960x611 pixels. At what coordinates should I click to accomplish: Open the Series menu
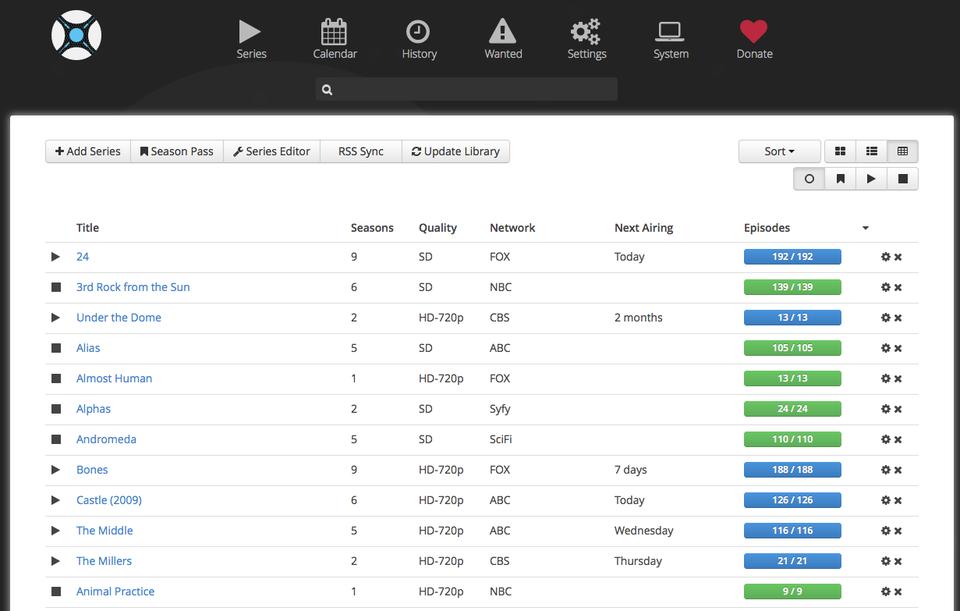pos(251,40)
